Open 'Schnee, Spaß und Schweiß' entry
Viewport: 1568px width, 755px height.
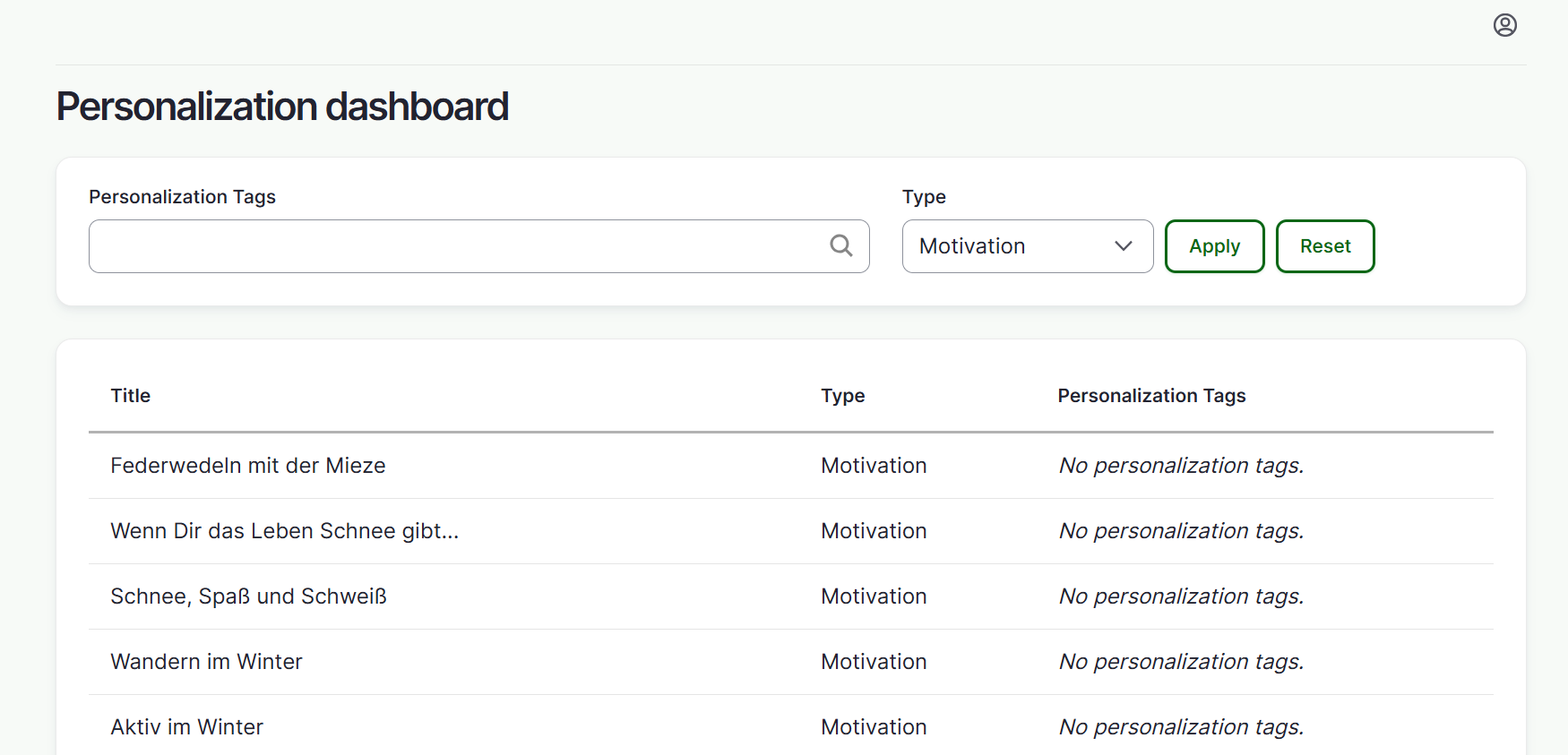[248, 596]
